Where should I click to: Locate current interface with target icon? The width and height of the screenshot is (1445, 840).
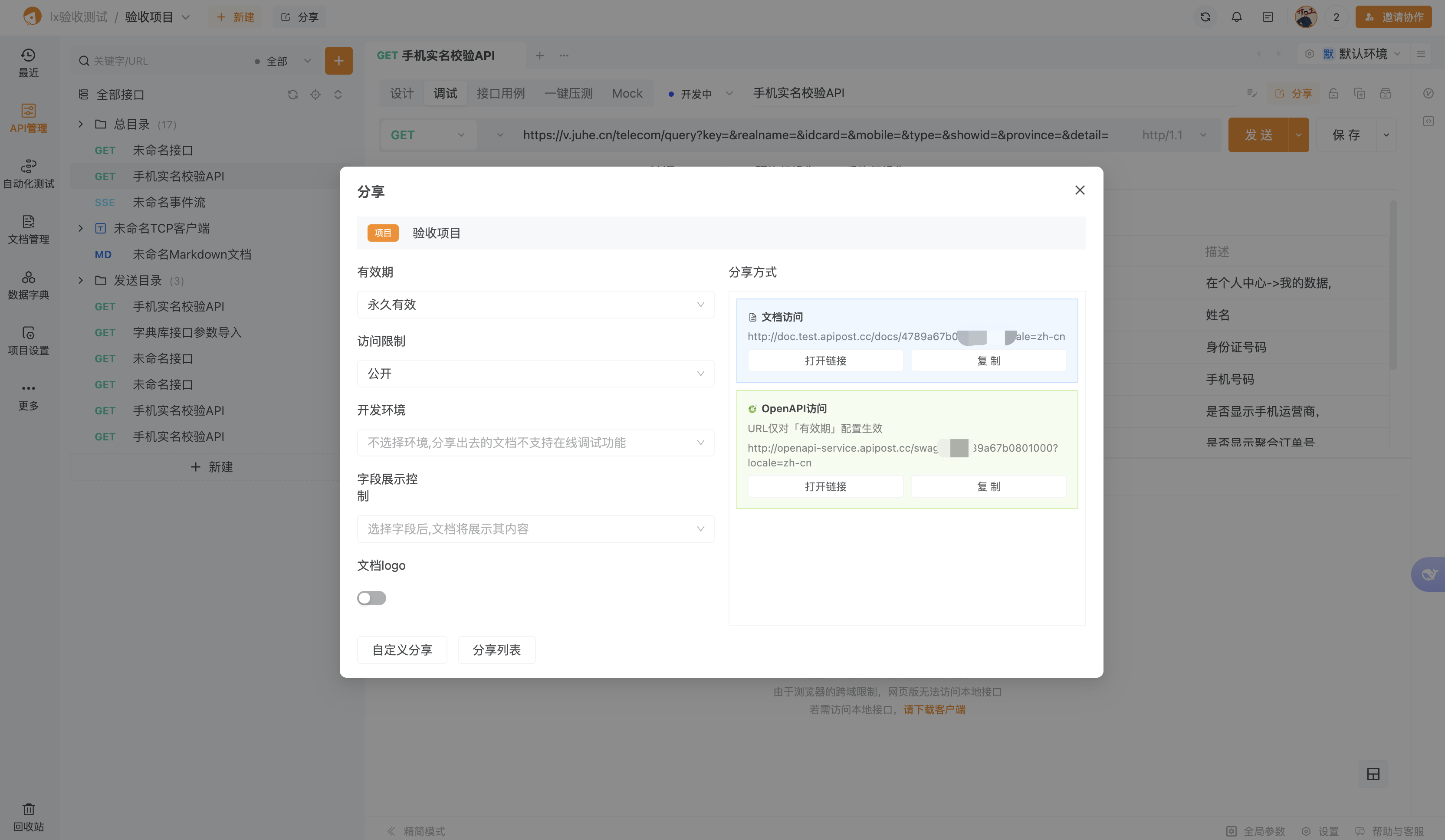pyautogui.click(x=315, y=94)
